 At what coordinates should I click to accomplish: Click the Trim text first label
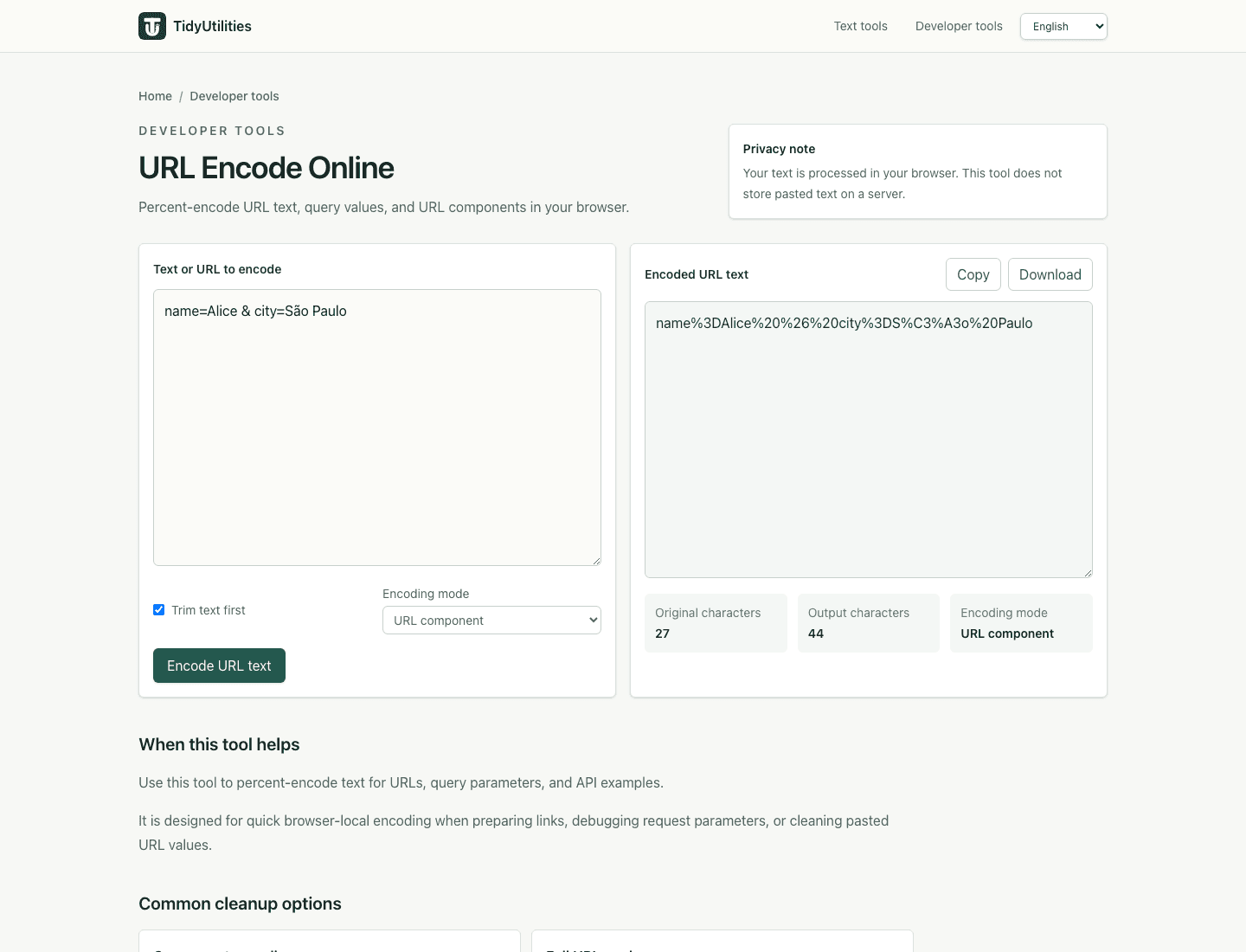209,610
